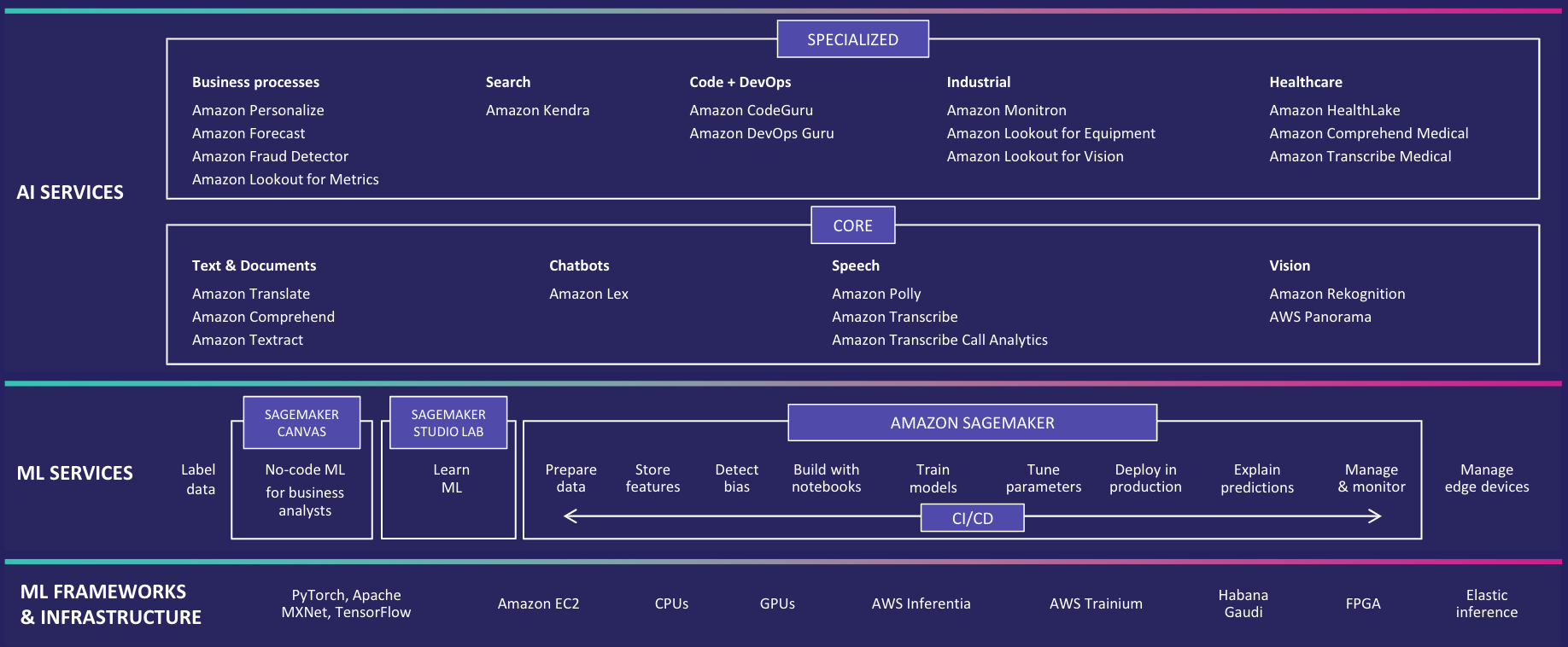This screenshot has width=1568, height=647.
Task: Click Amazon DevOps Guru
Action: [x=762, y=133]
